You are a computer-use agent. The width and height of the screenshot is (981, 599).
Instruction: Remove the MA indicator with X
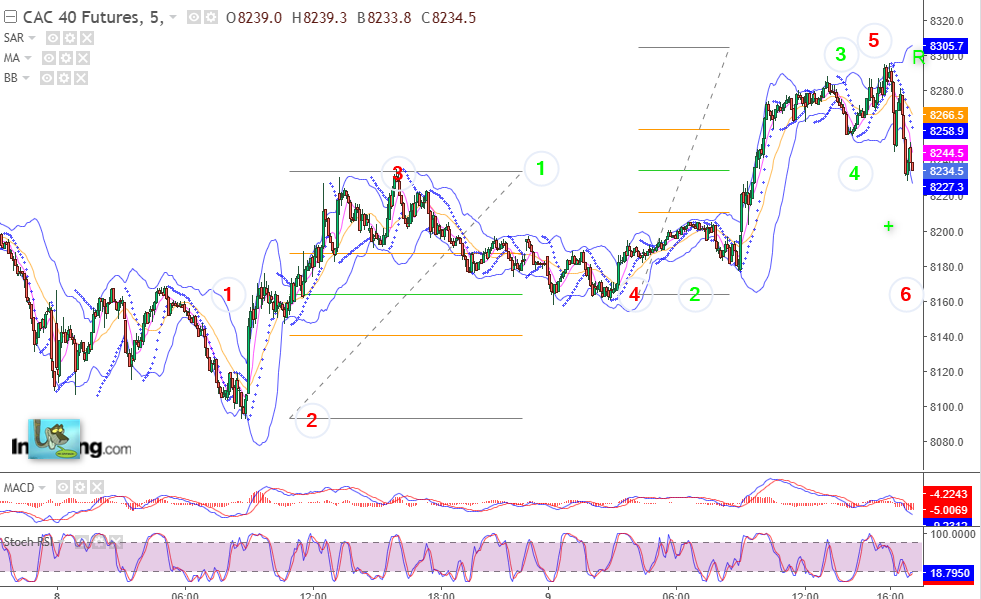83,58
